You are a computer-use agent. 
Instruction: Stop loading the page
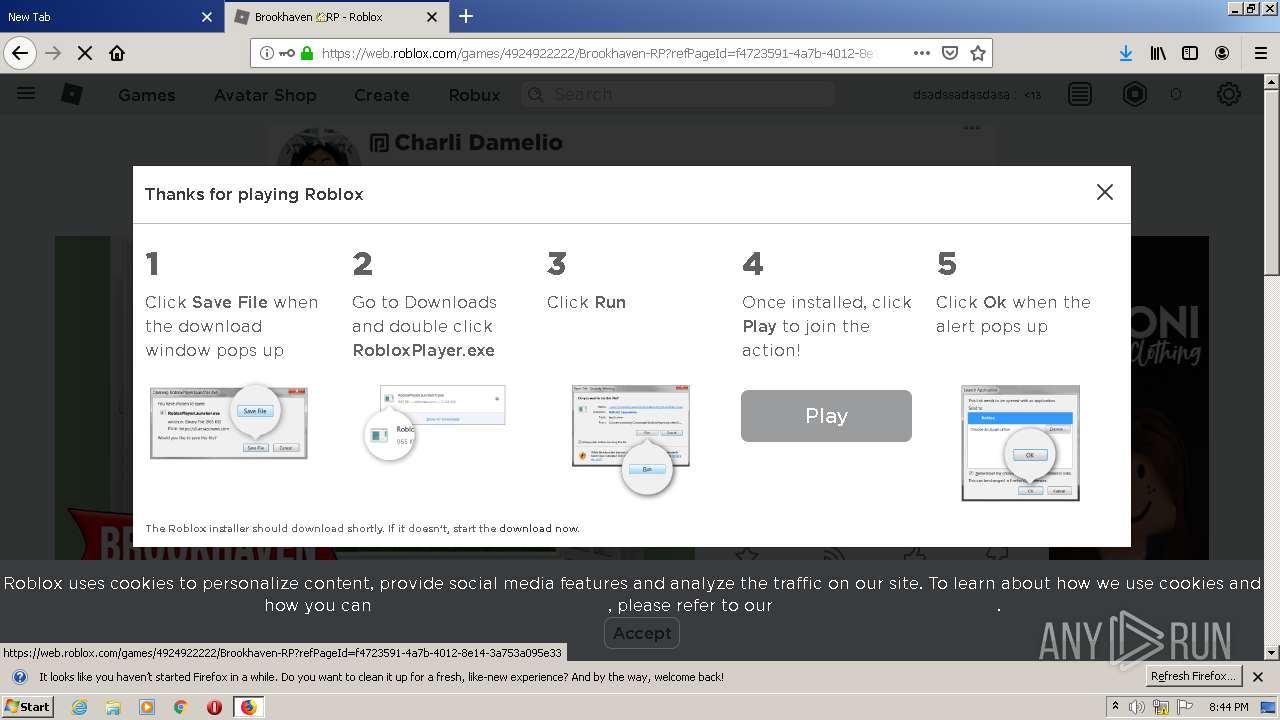coord(85,53)
